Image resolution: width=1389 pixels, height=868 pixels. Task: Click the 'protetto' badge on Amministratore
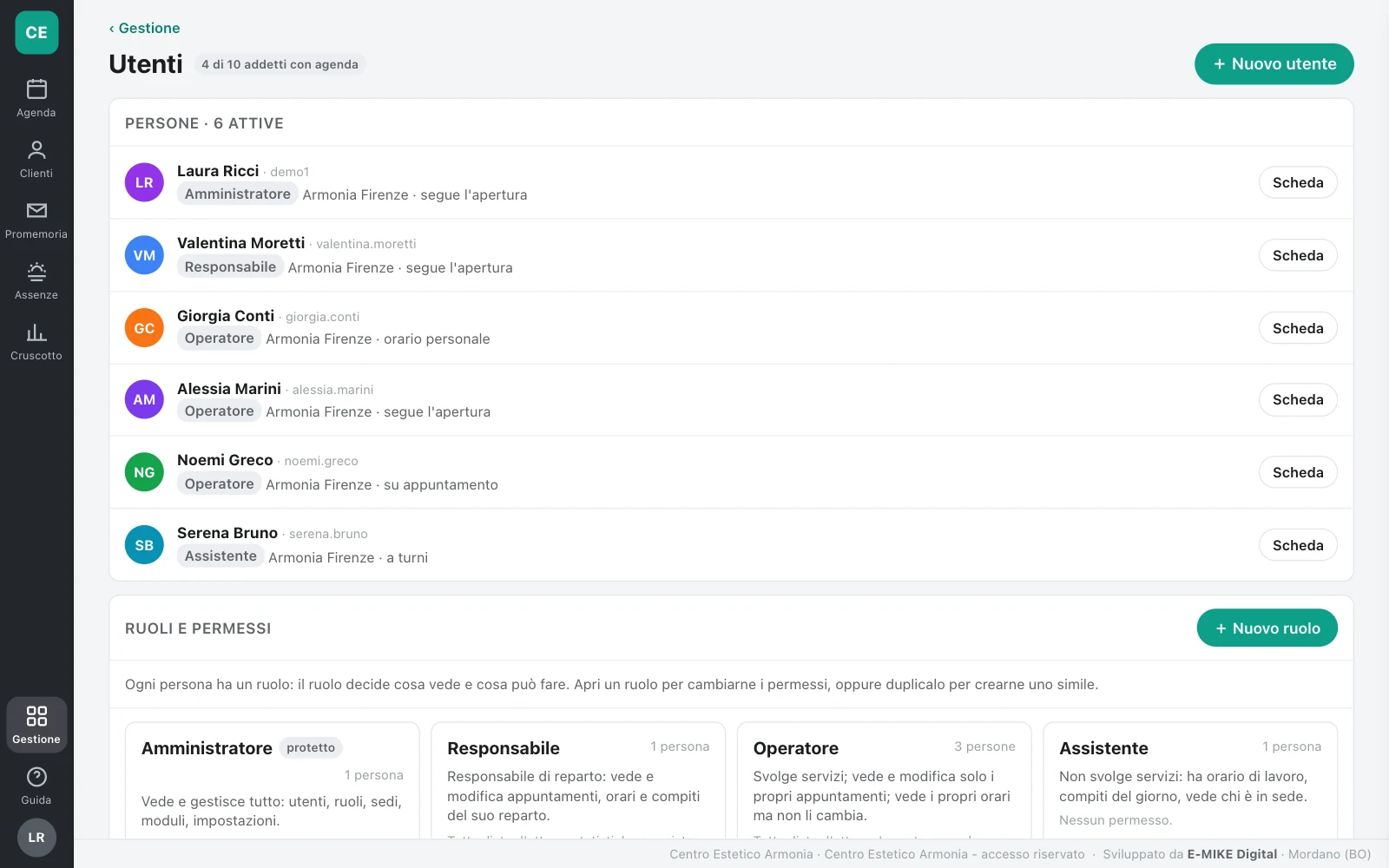[x=311, y=747]
